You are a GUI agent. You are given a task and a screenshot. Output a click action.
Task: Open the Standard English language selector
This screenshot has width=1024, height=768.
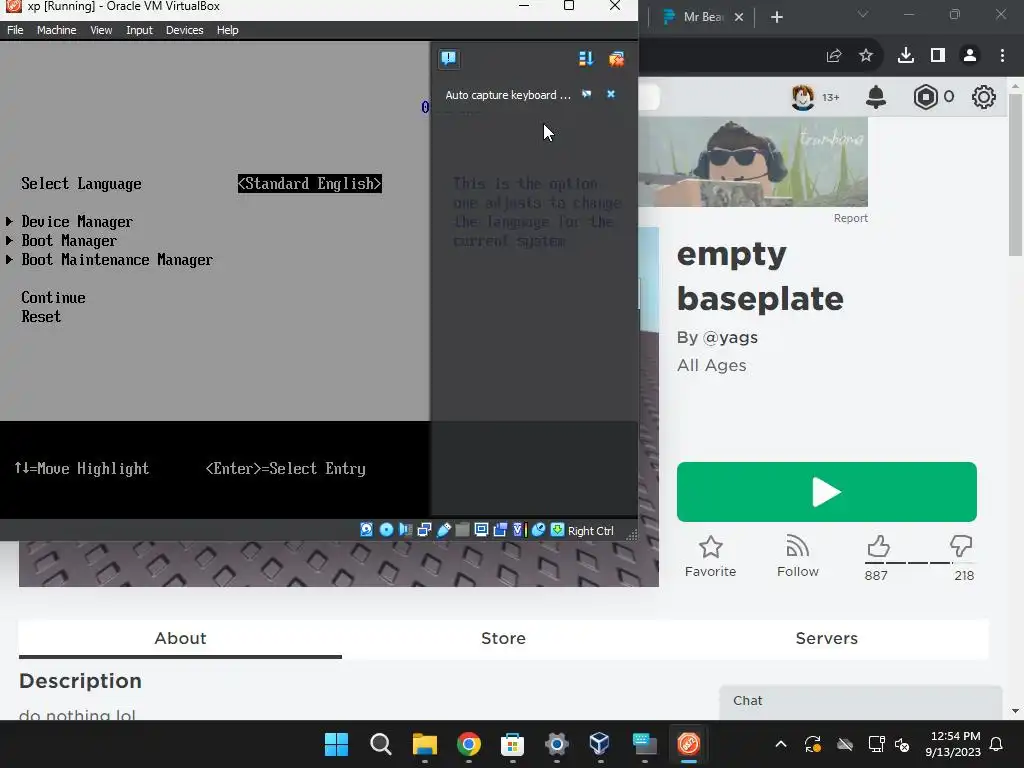click(x=310, y=184)
